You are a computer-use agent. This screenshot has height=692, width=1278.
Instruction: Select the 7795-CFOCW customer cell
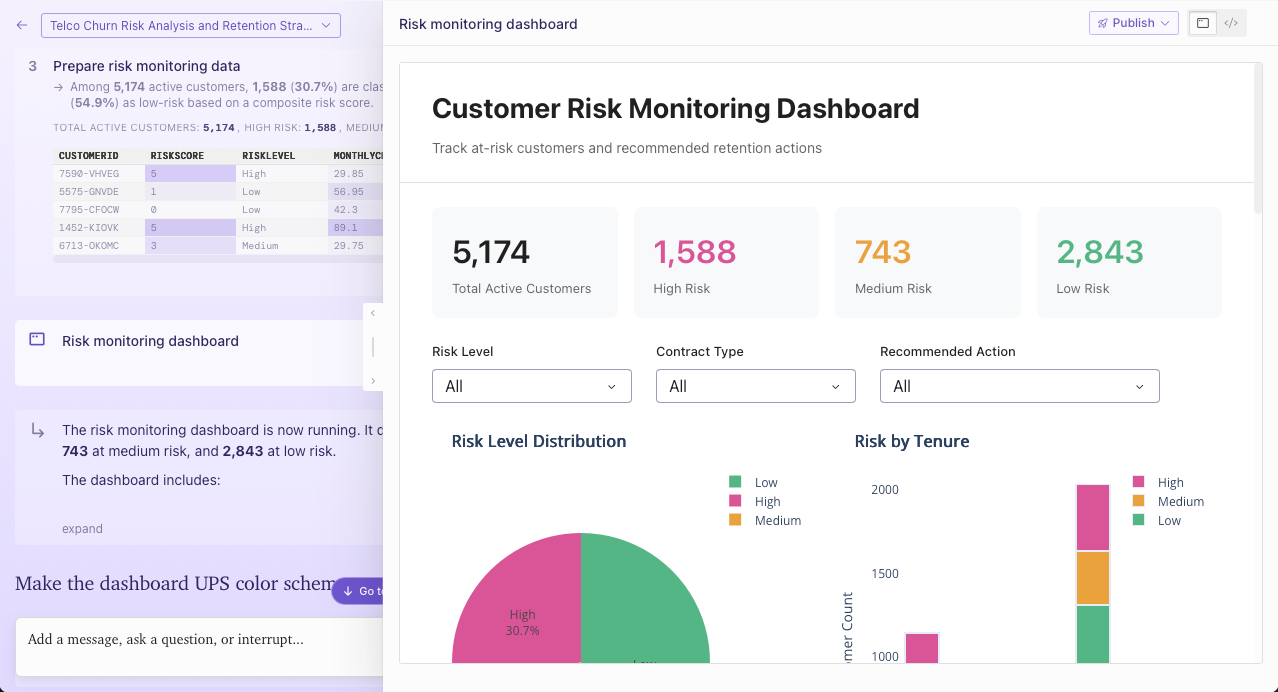tap(99, 210)
